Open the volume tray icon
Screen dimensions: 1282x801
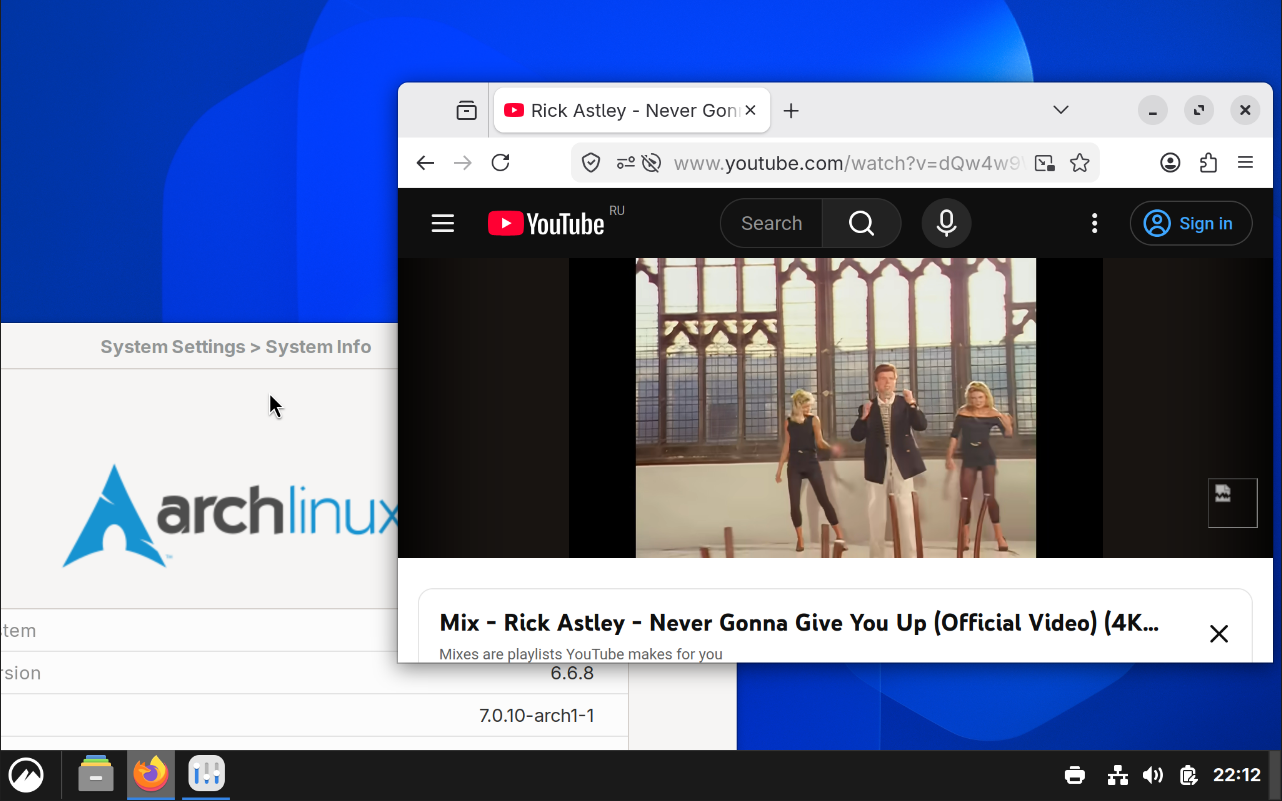pyautogui.click(x=1153, y=775)
